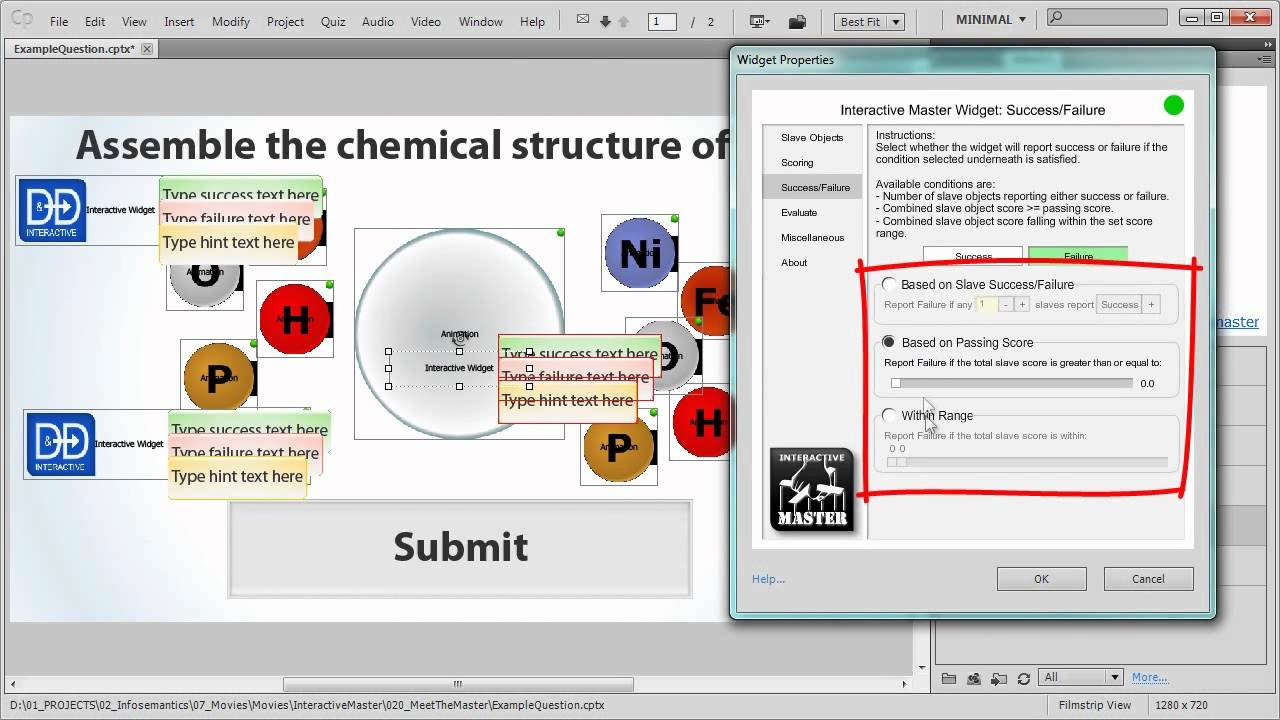Open the Audio menu
The width and height of the screenshot is (1280, 720).
click(378, 21)
